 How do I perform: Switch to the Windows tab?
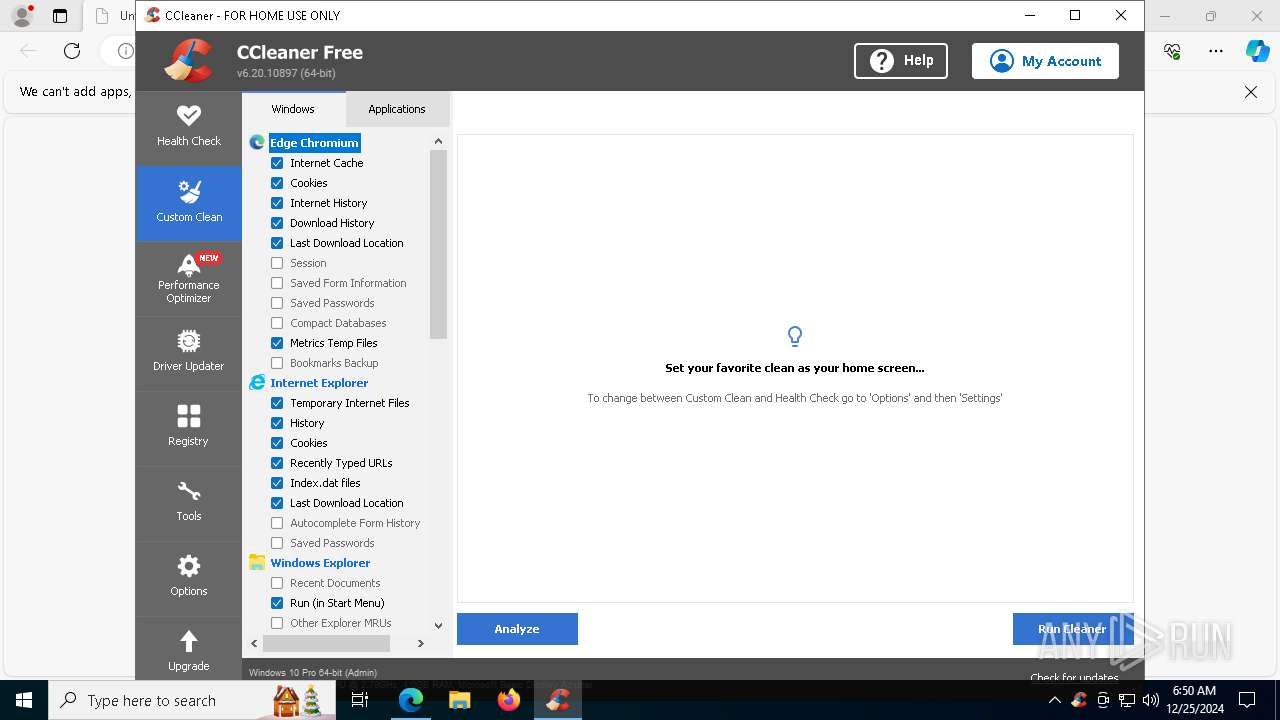pos(293,109)
